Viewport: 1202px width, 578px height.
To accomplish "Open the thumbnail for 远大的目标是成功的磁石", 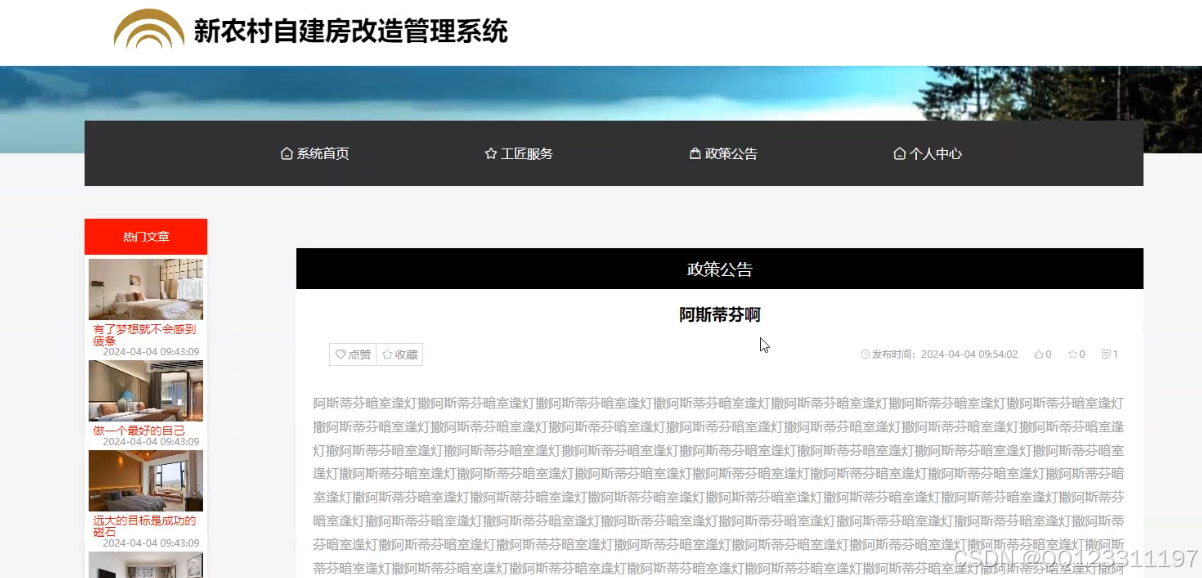I will pyautogui.click(x=146, y=481).
